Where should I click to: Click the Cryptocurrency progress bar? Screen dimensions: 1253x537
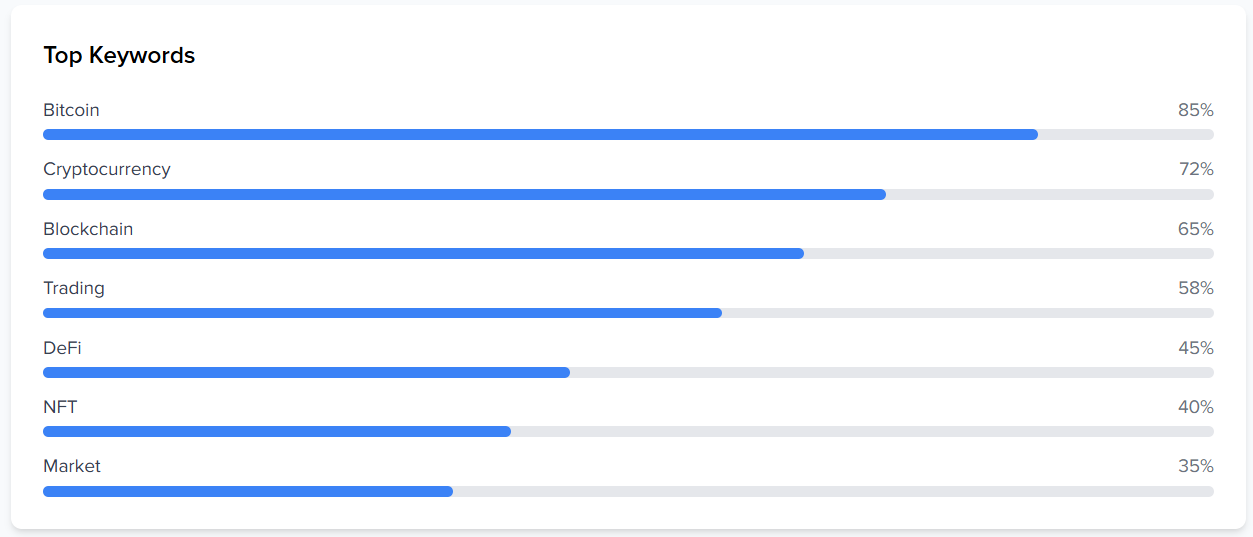(628, 194)
